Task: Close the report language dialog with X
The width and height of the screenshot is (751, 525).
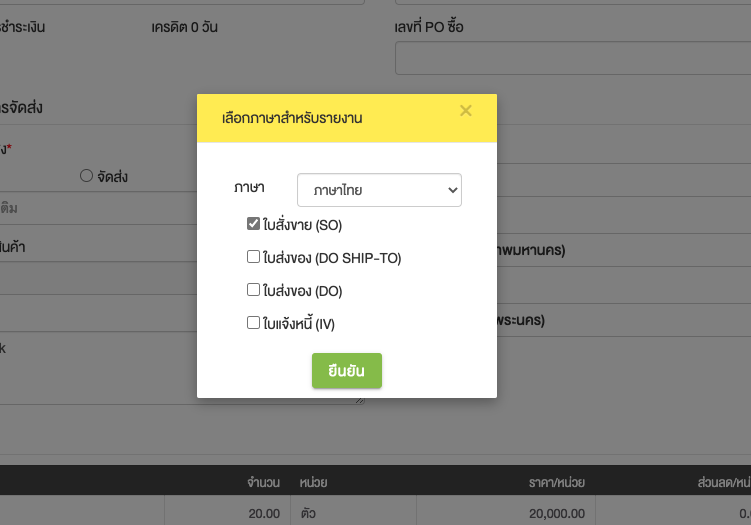Action: coord(465,111)
